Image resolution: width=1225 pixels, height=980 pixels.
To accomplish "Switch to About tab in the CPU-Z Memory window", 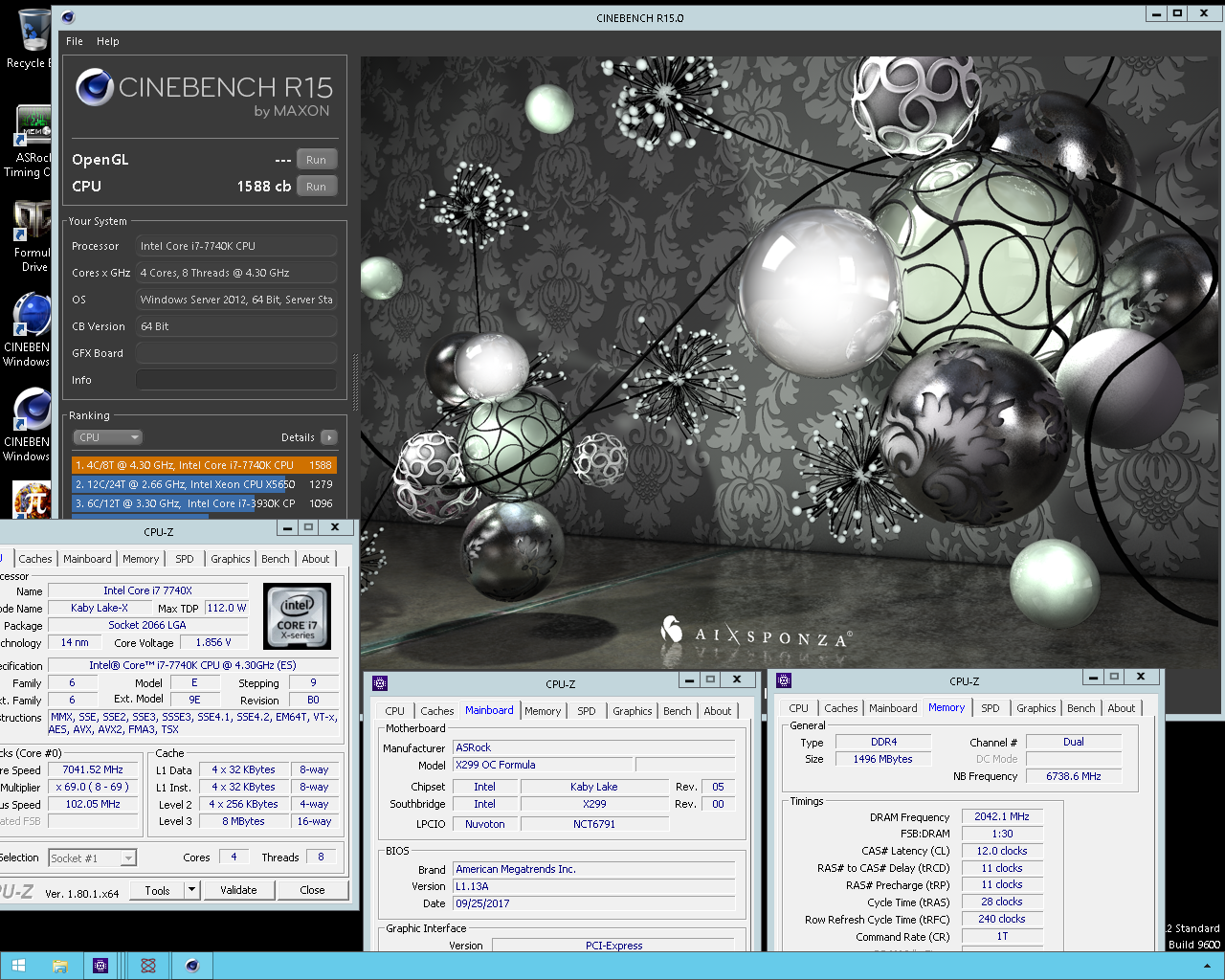I will [1122, 708].
